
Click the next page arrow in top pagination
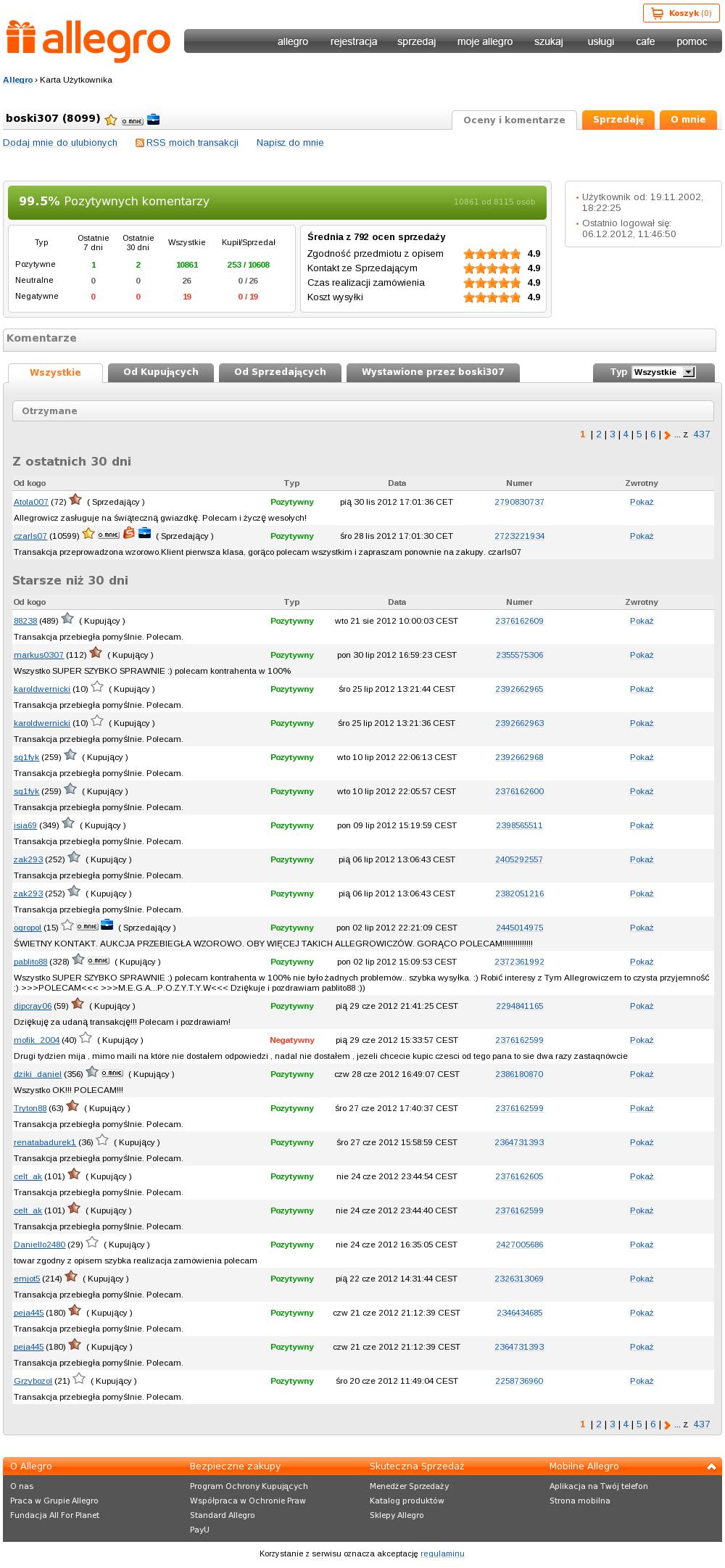coord(668,435)
